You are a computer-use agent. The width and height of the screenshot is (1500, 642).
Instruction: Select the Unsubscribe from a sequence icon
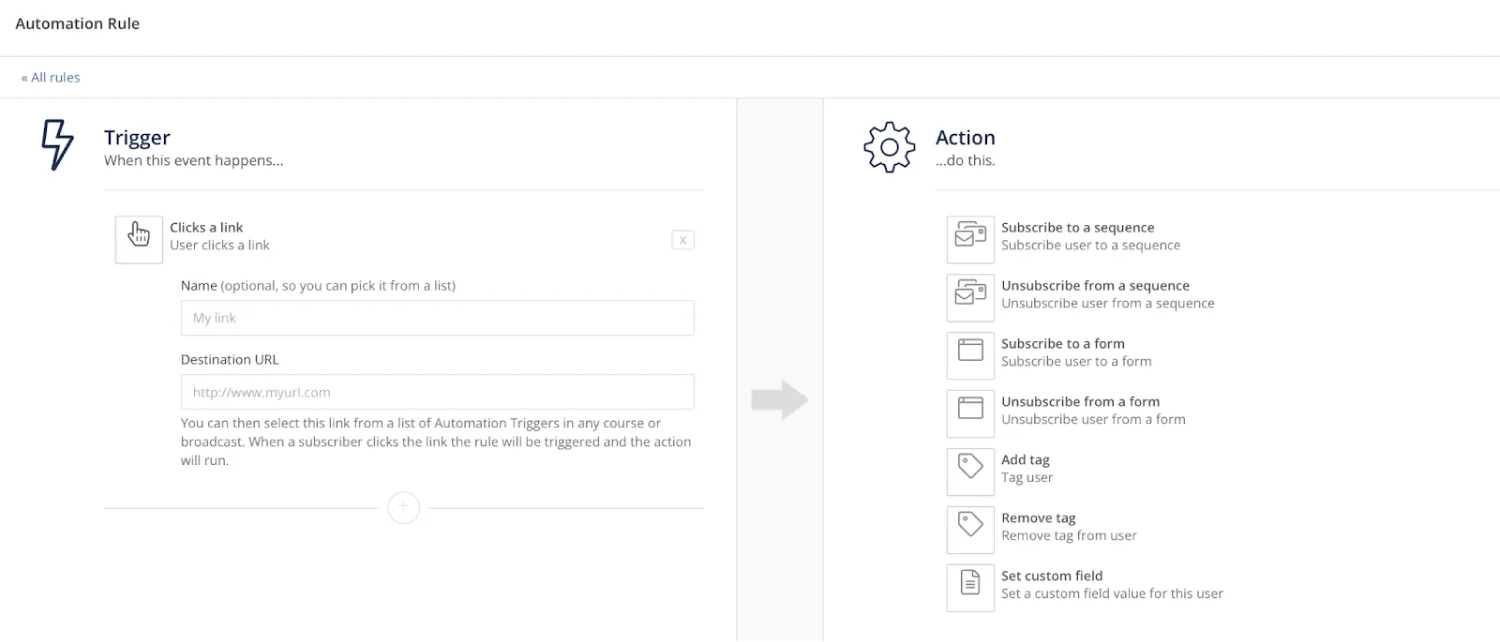click(970, 295)
